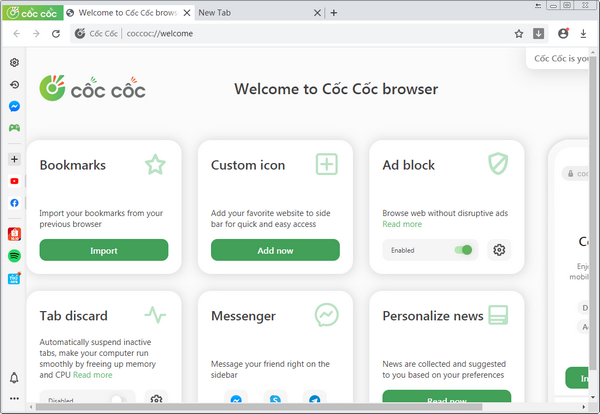This screenshot has height=414, width=600.
Task: Open Messenger in the sidebar
Action: click(x=14, y=106)
